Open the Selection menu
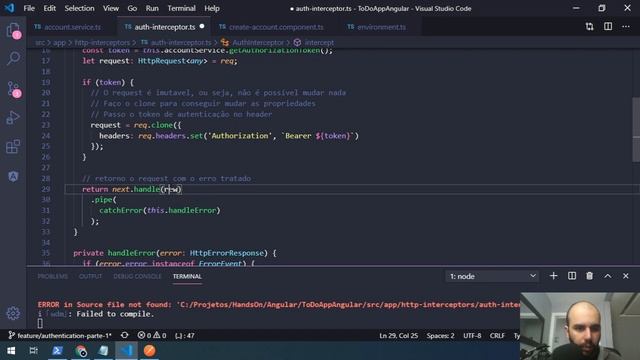Image resolution: width=640 pixels, height=360 pixels. (x=79, y=8)
